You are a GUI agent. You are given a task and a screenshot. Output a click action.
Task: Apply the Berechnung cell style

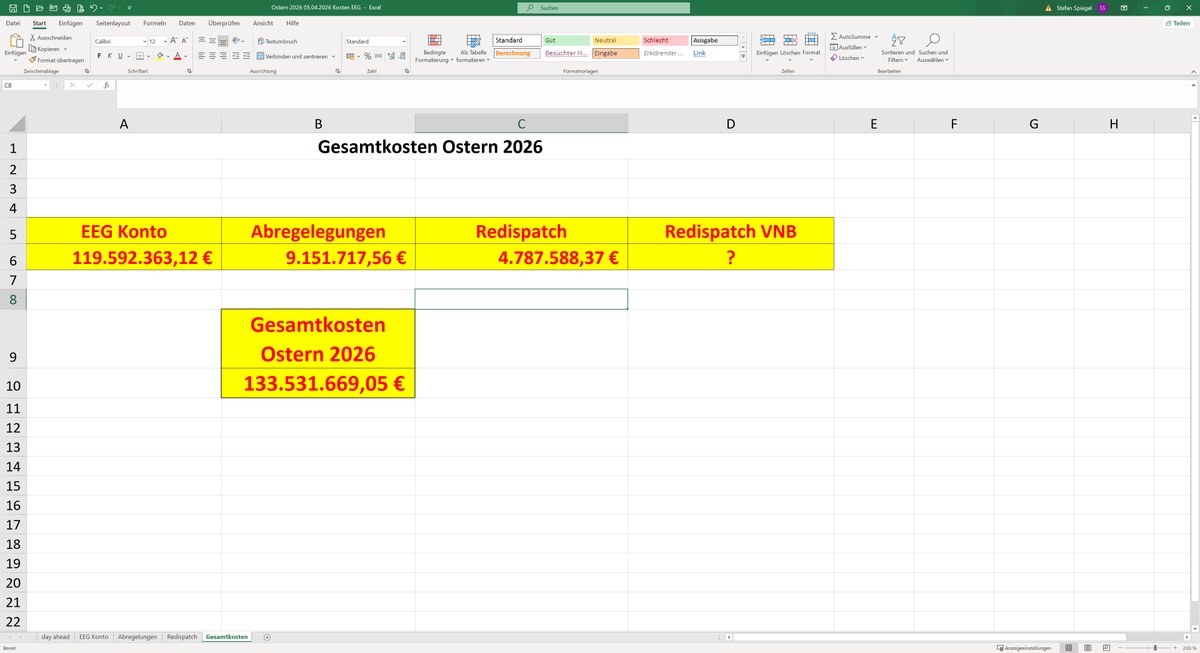[516, 53]
